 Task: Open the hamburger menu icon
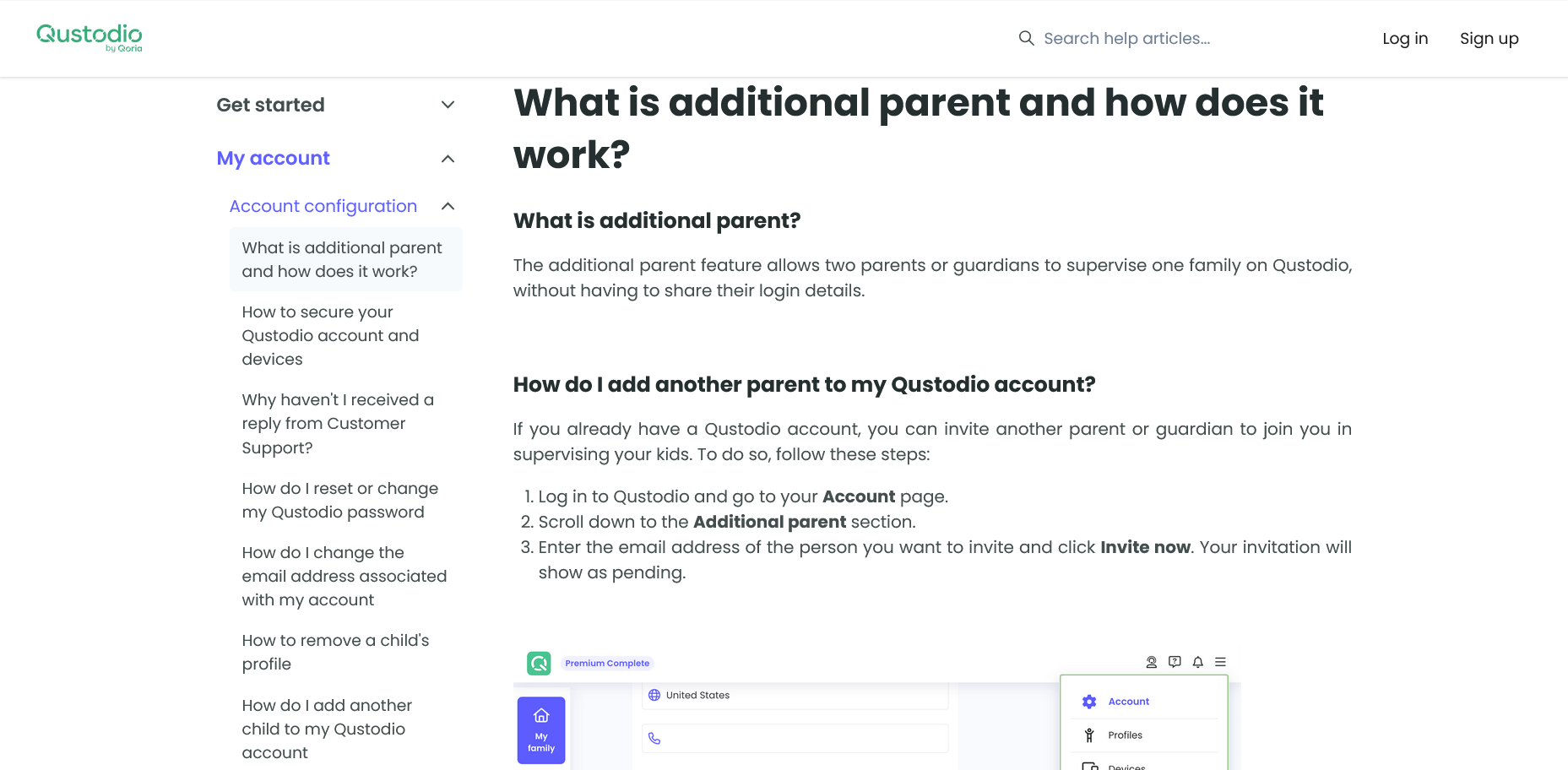click(1220, 662)
